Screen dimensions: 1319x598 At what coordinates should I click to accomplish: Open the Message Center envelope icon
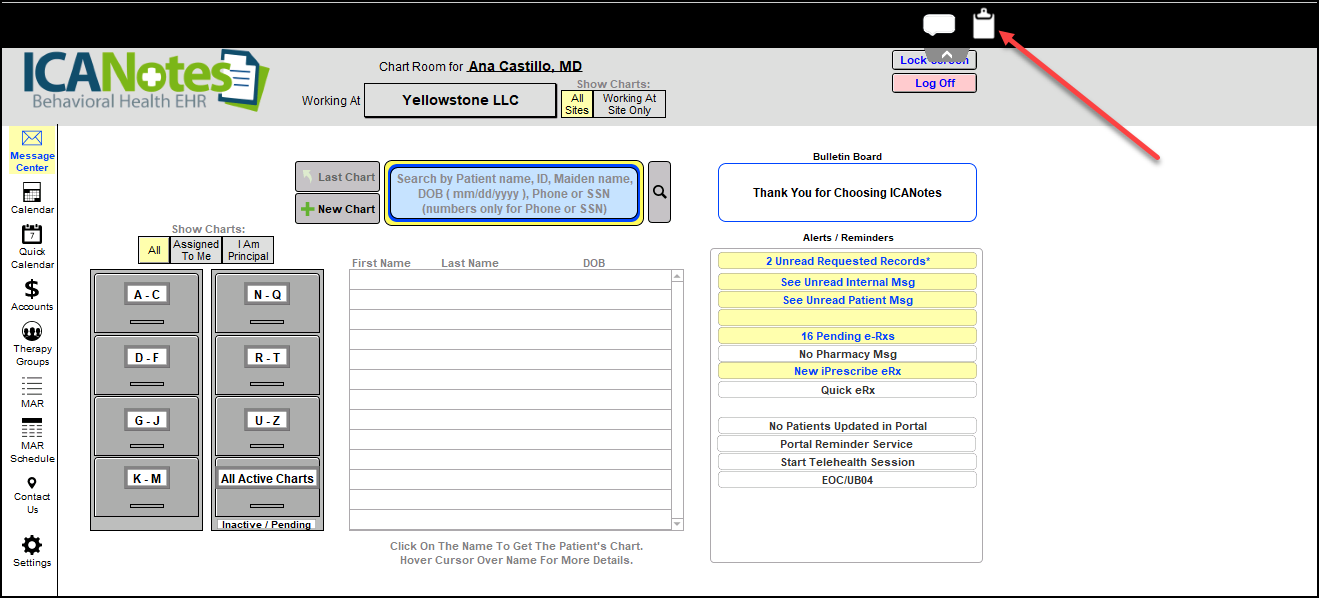(x=32, y=140)
